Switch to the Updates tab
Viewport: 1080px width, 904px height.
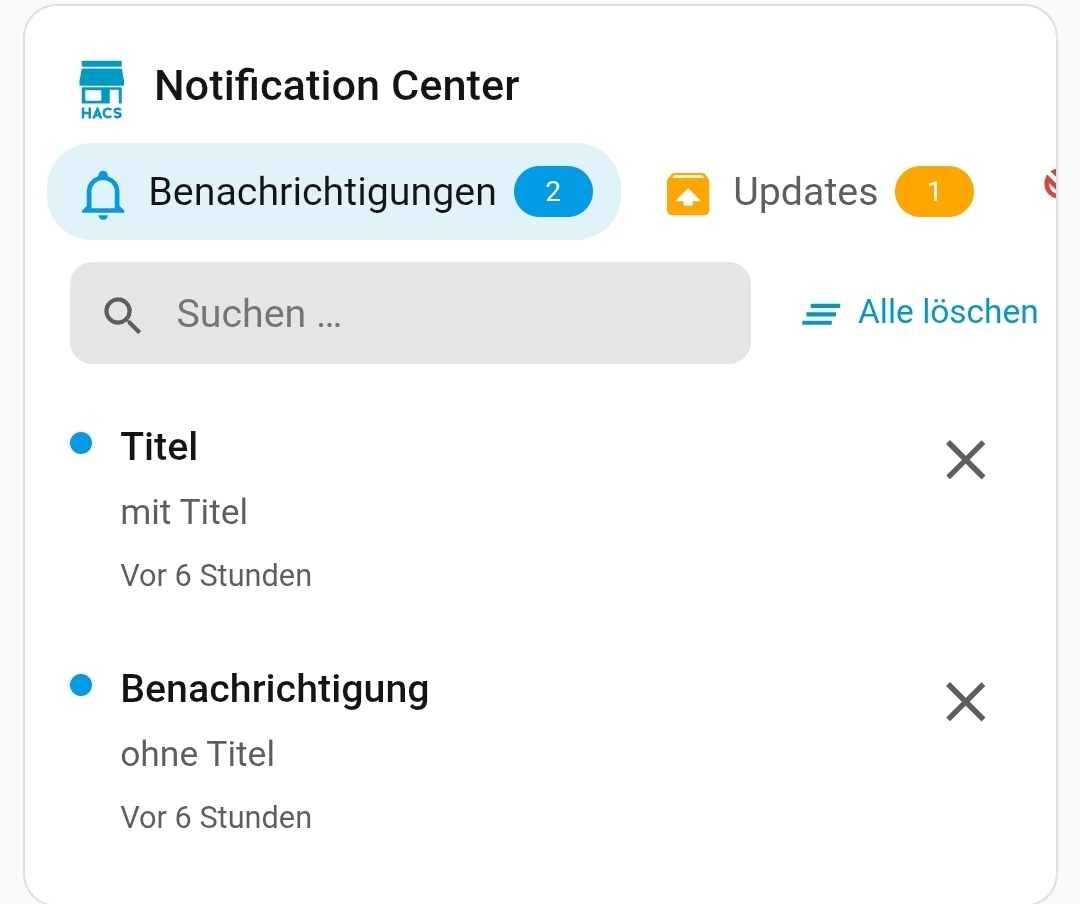[x=819, y=192]
